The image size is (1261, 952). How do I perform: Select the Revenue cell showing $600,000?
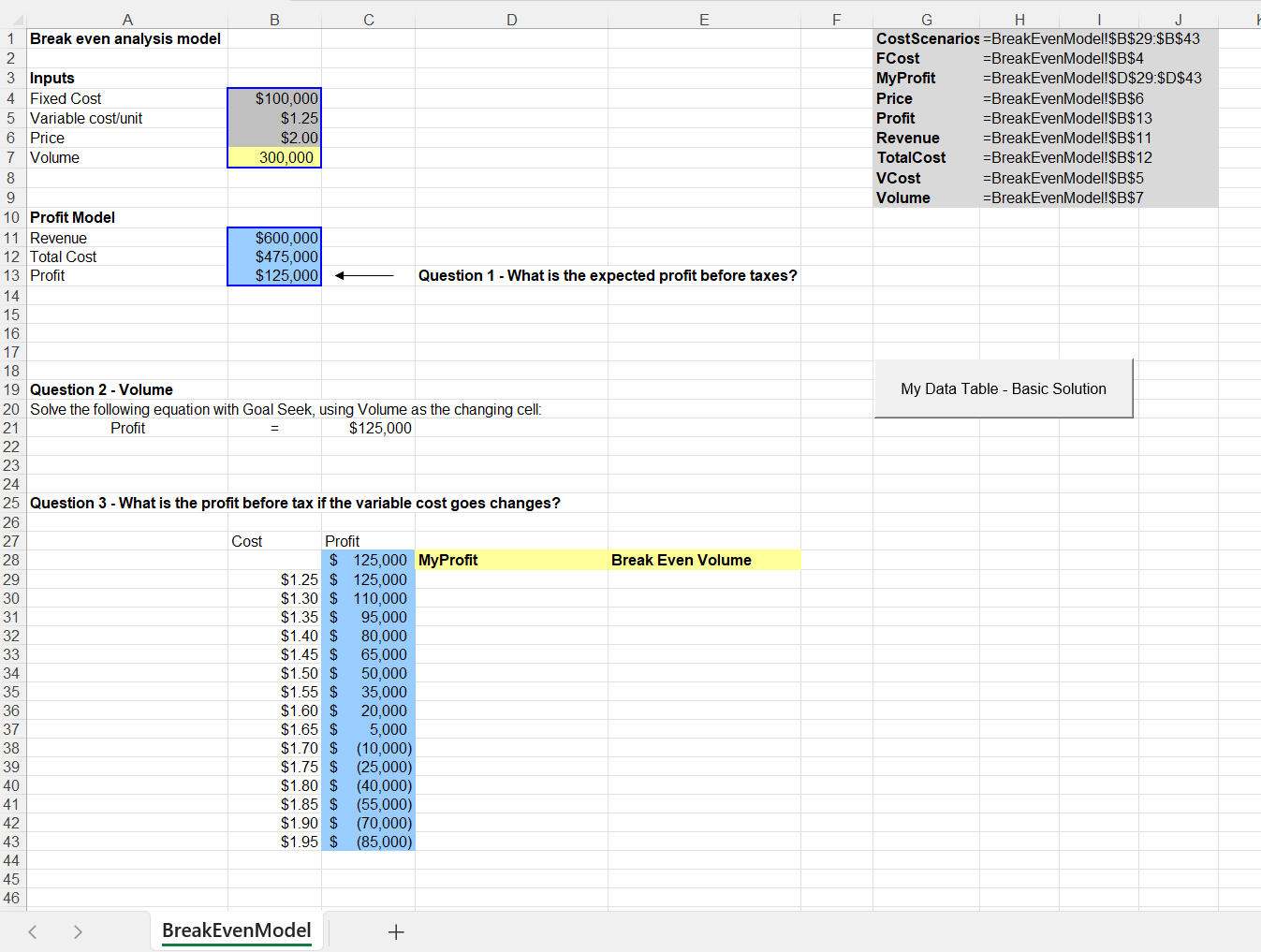pyautogui.click(x=274, y=238)
